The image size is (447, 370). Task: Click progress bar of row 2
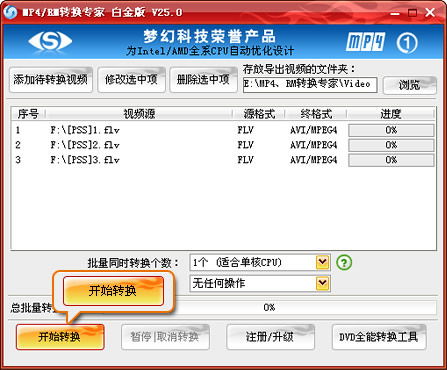pyautogui.click(x=391, y=145)
